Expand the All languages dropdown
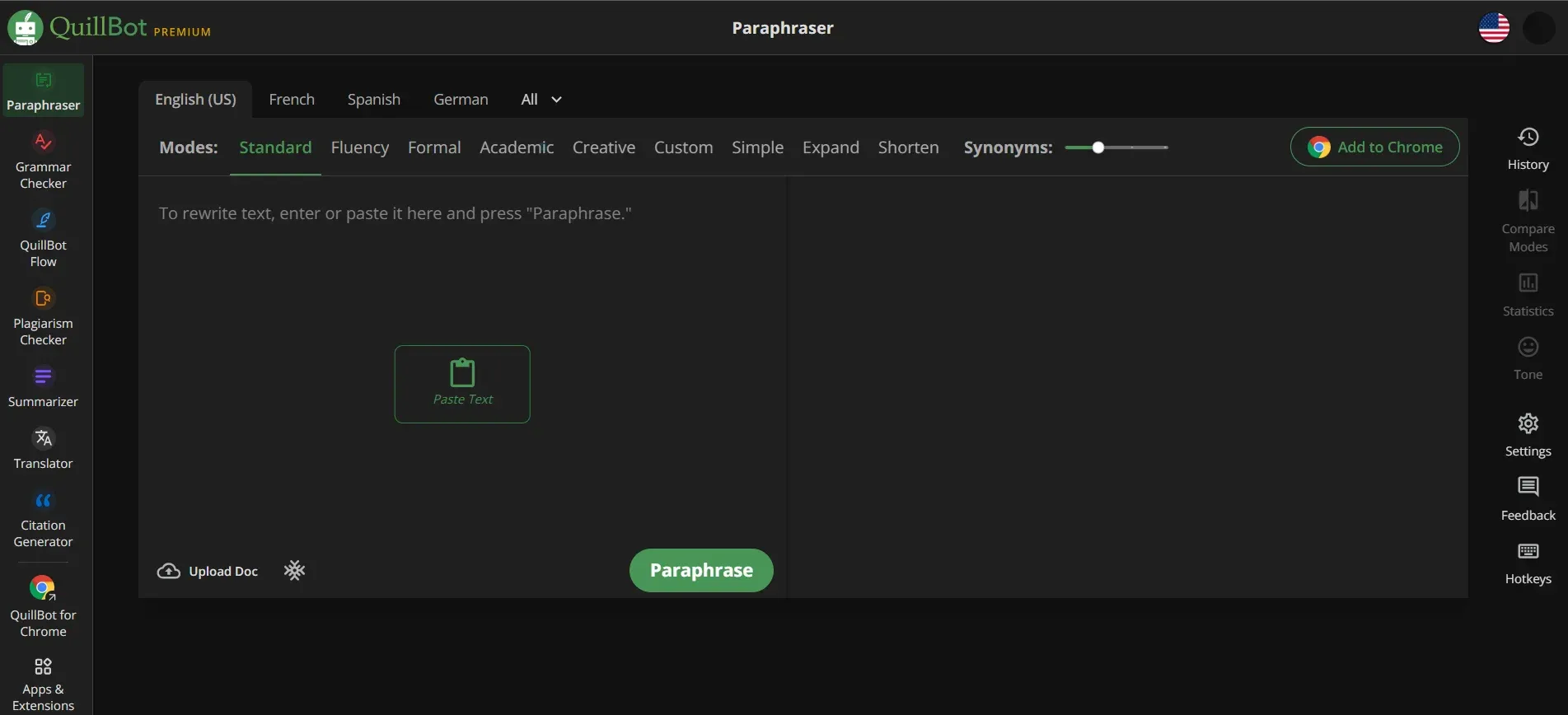 pos(541,99)
